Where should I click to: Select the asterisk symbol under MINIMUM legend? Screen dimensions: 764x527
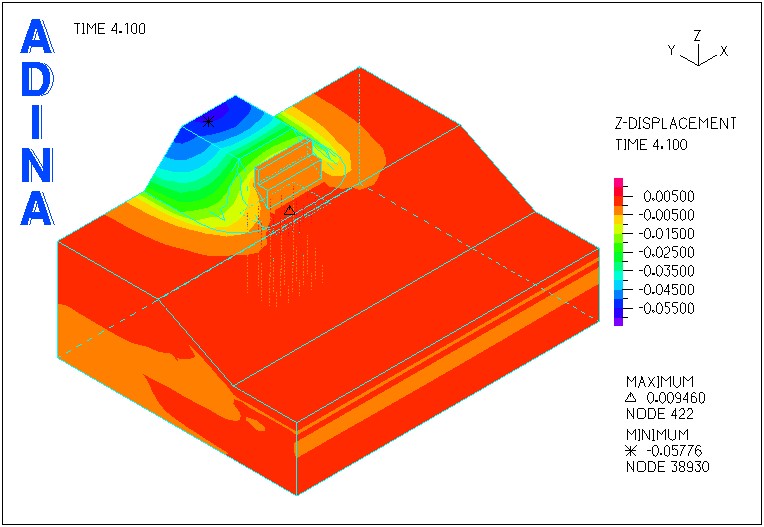[632, 450]
